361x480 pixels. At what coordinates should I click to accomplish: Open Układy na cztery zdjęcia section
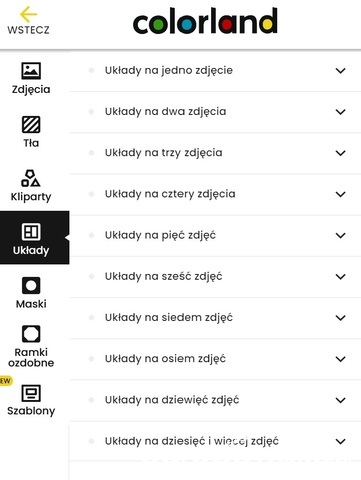tap(215, 194)
